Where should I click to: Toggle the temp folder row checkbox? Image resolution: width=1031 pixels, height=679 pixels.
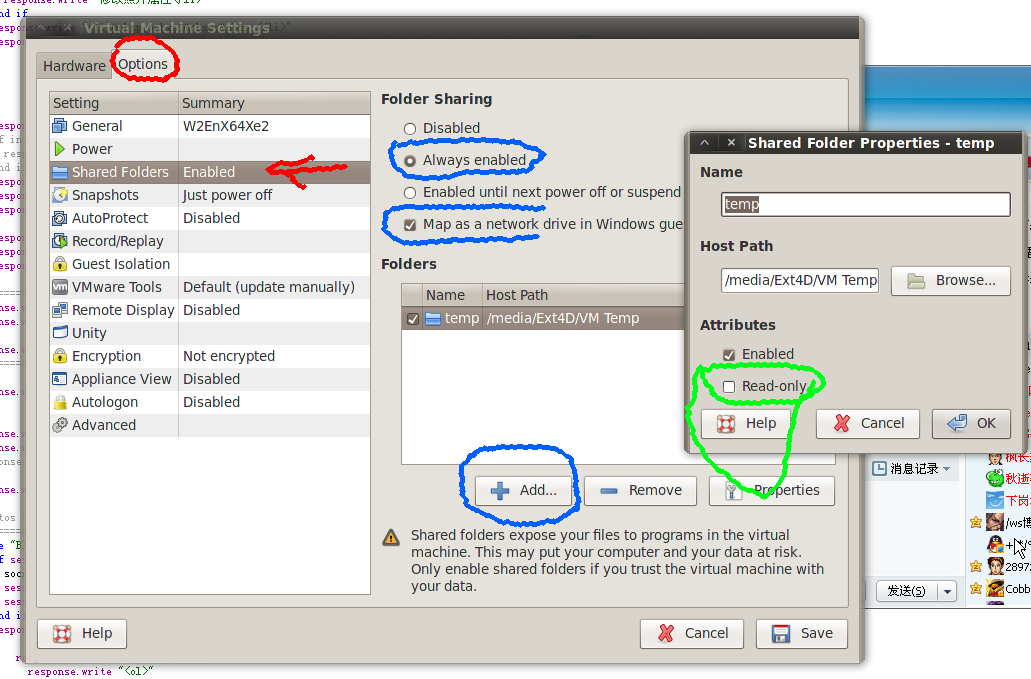click(x=413, y=319)
